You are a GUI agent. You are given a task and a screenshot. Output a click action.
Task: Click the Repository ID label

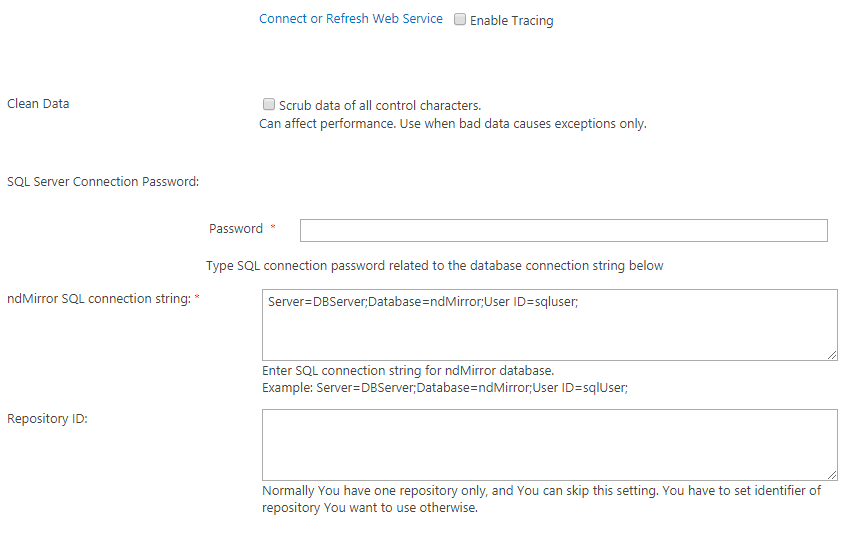coord(47,419)
